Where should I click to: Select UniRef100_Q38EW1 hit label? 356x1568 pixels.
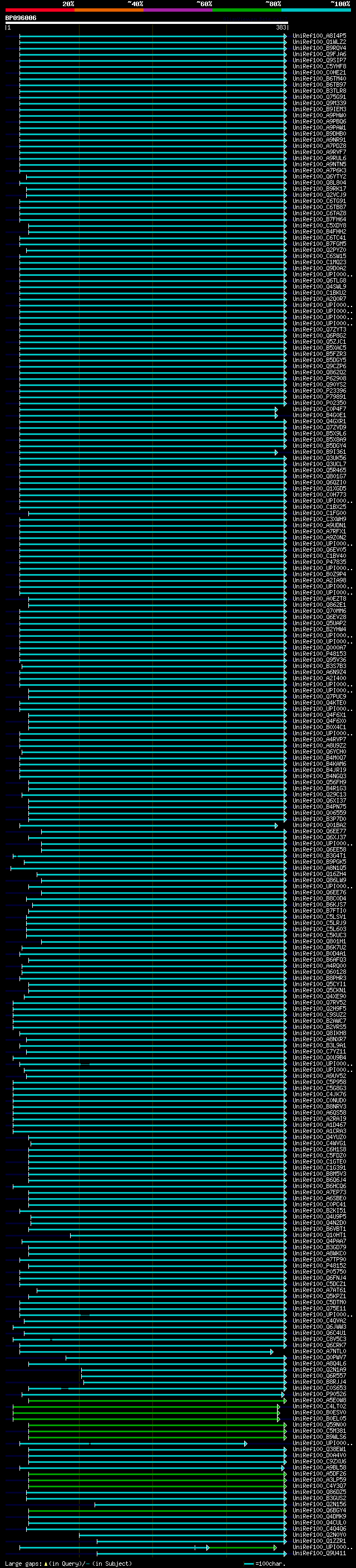319,1450
